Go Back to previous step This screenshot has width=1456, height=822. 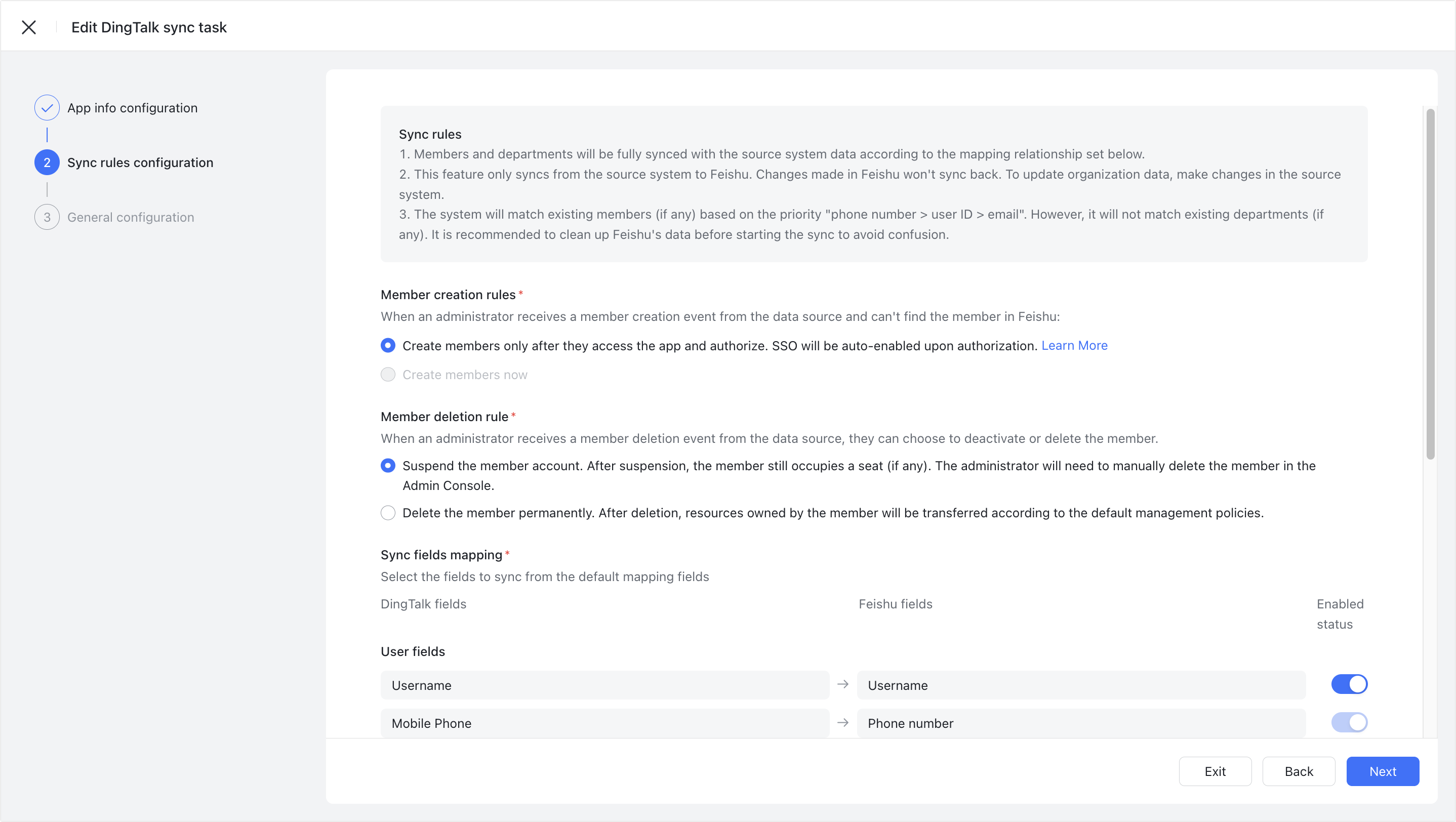pos(1299,771)
